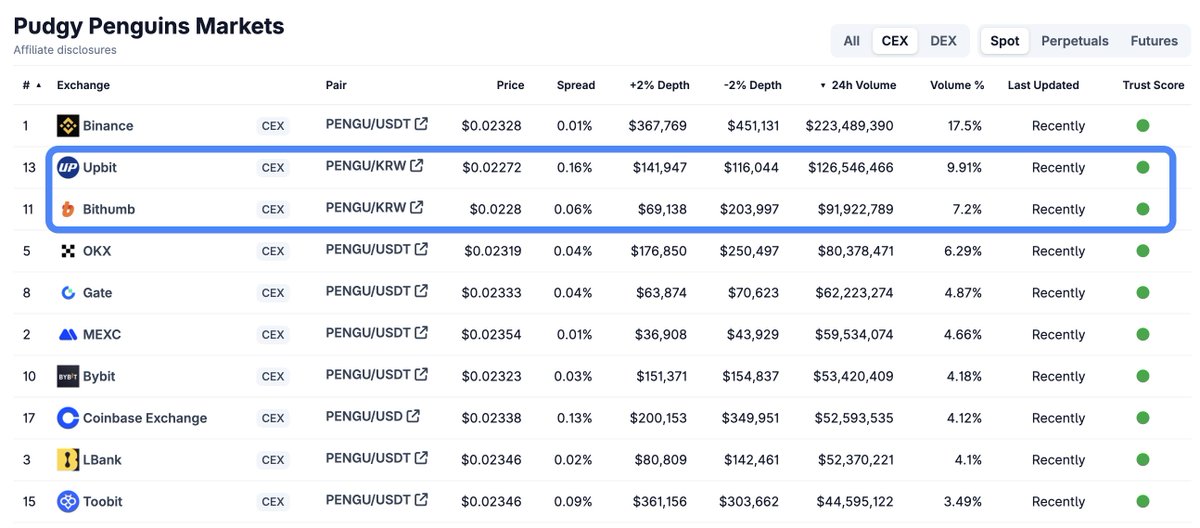Open external link icon for Coinbase PENGU/USD
Image resolution: width=1200 pixels, height=528 pixels.
(x=413, y=416)
